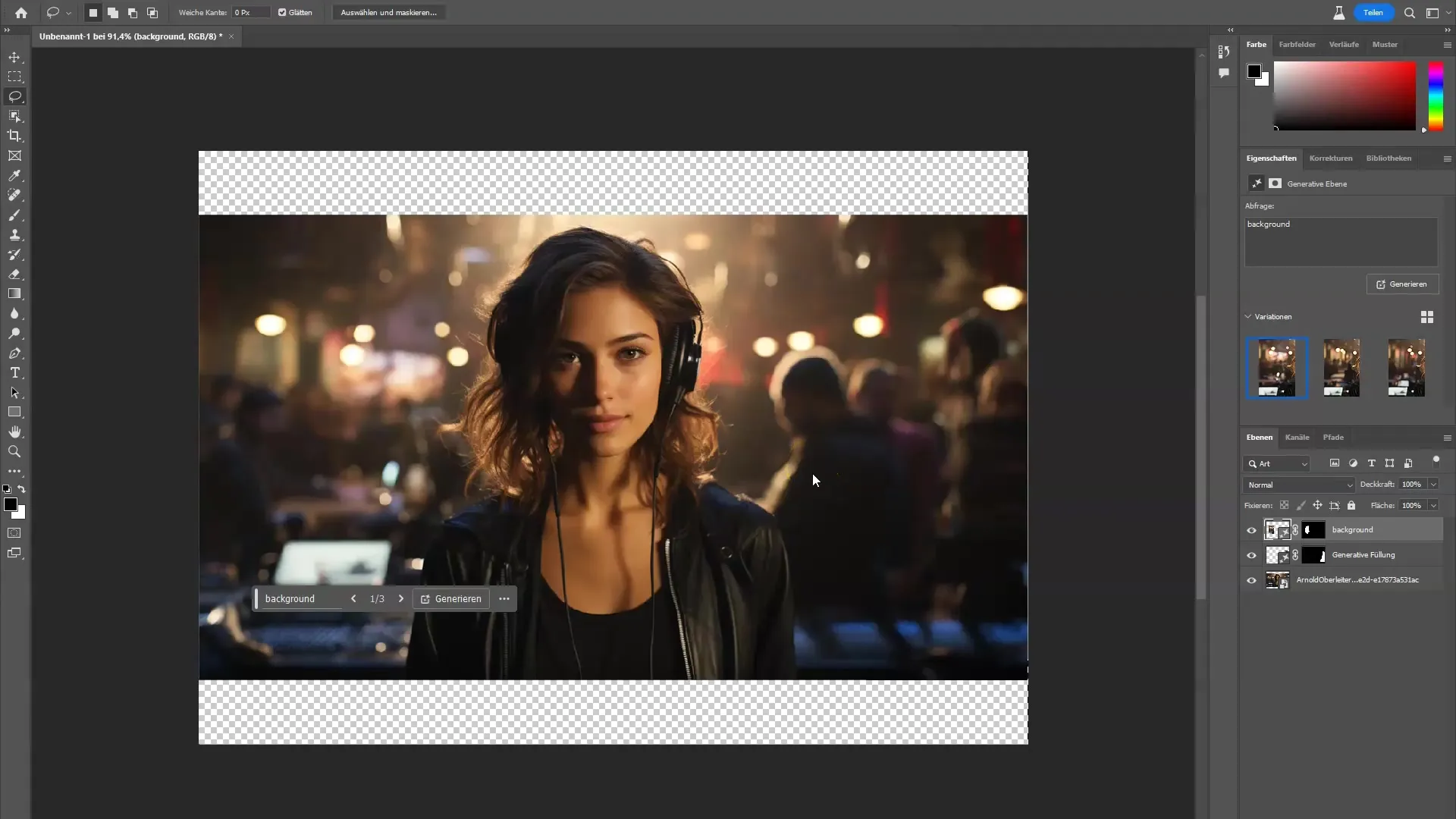
Task: Switch to the Bibliotheken tab
Action: (x=1389, y=158)
